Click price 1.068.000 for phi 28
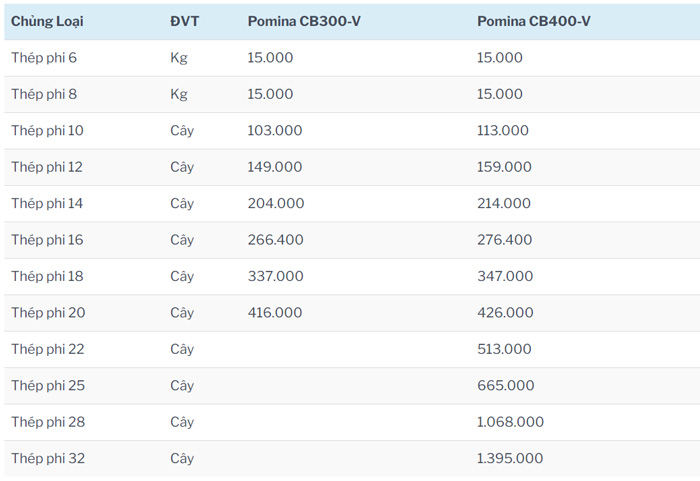 click(x=510, y=422)
